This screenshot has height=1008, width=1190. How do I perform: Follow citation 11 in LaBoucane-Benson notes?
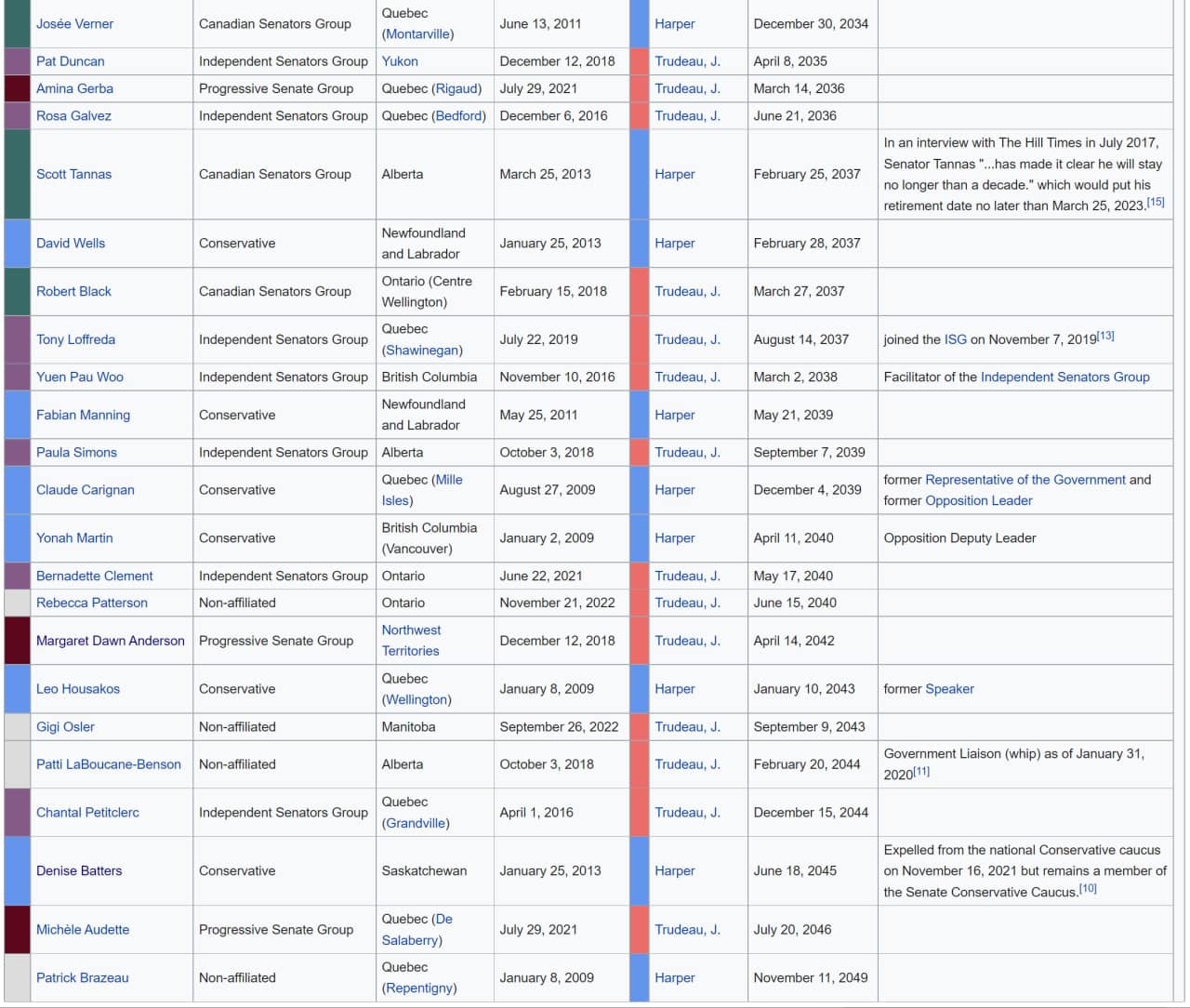coord(920,772)
